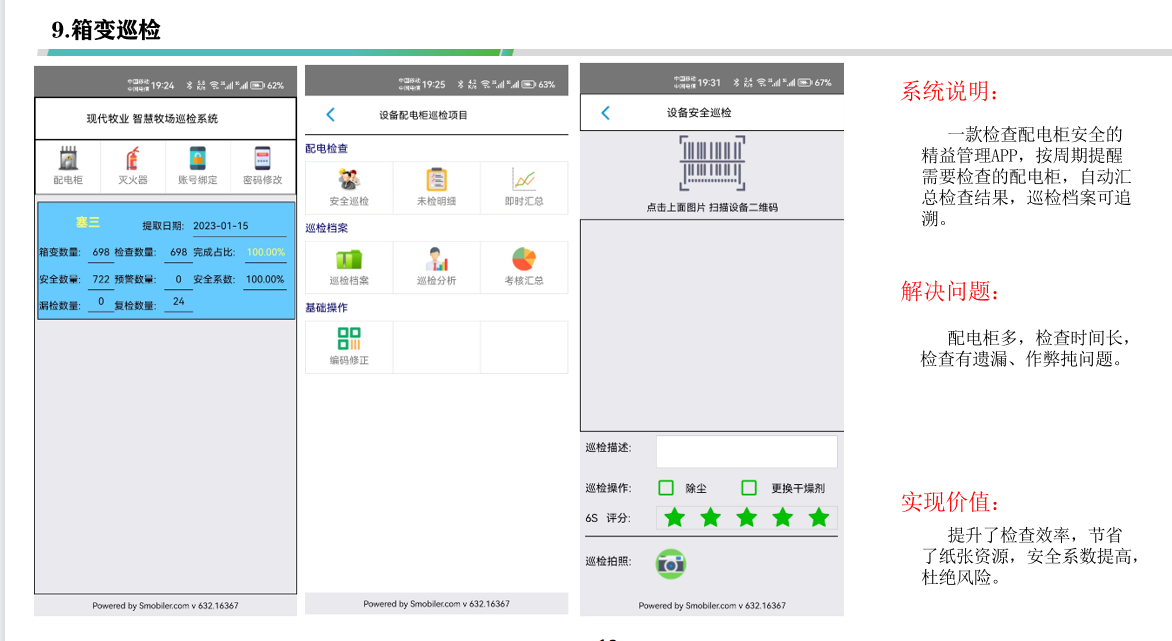Click Powered by Smobiler.com under 设备安全巡检

click(x=712, y=606)
